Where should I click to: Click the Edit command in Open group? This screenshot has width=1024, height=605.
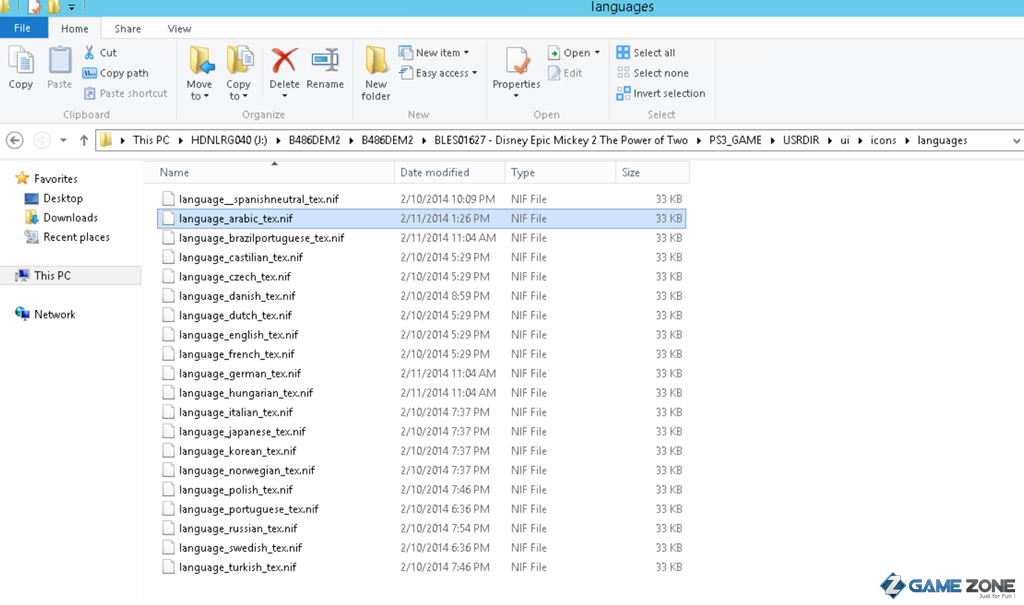pos(565,73)
